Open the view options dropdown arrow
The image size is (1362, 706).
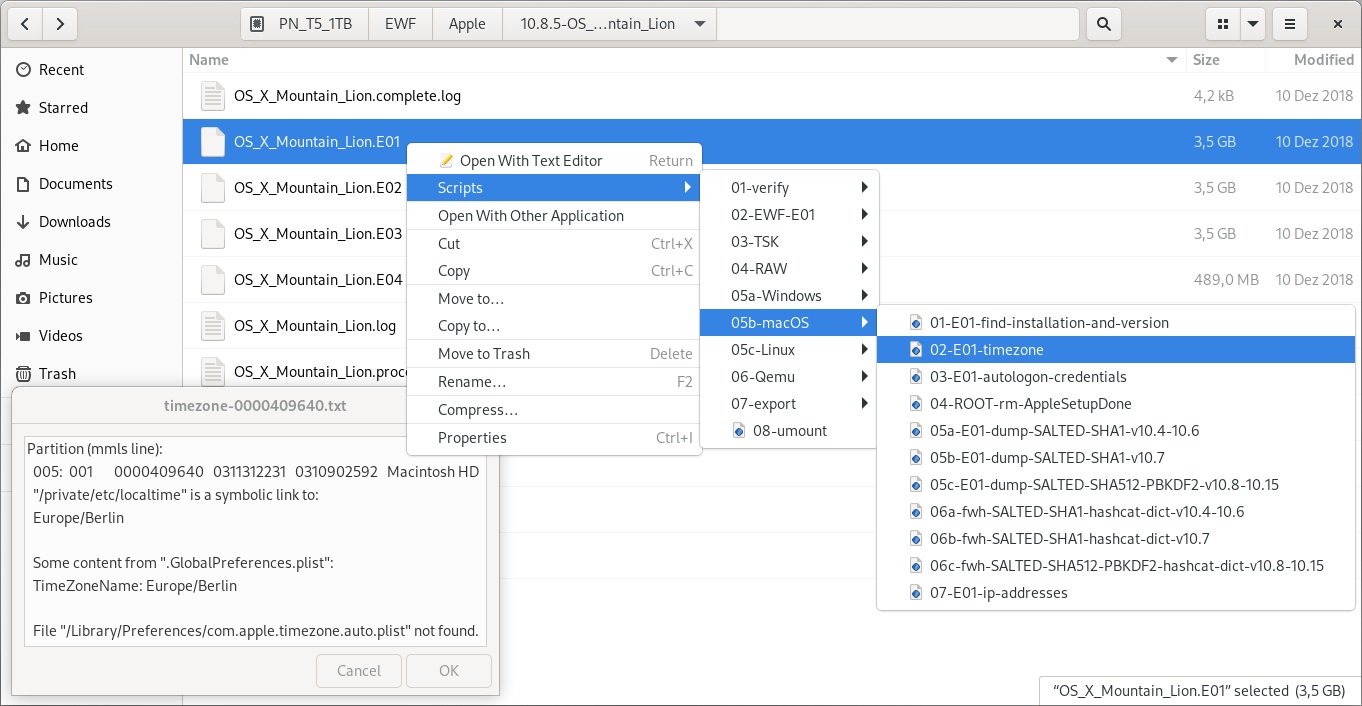coord(1252,23)
